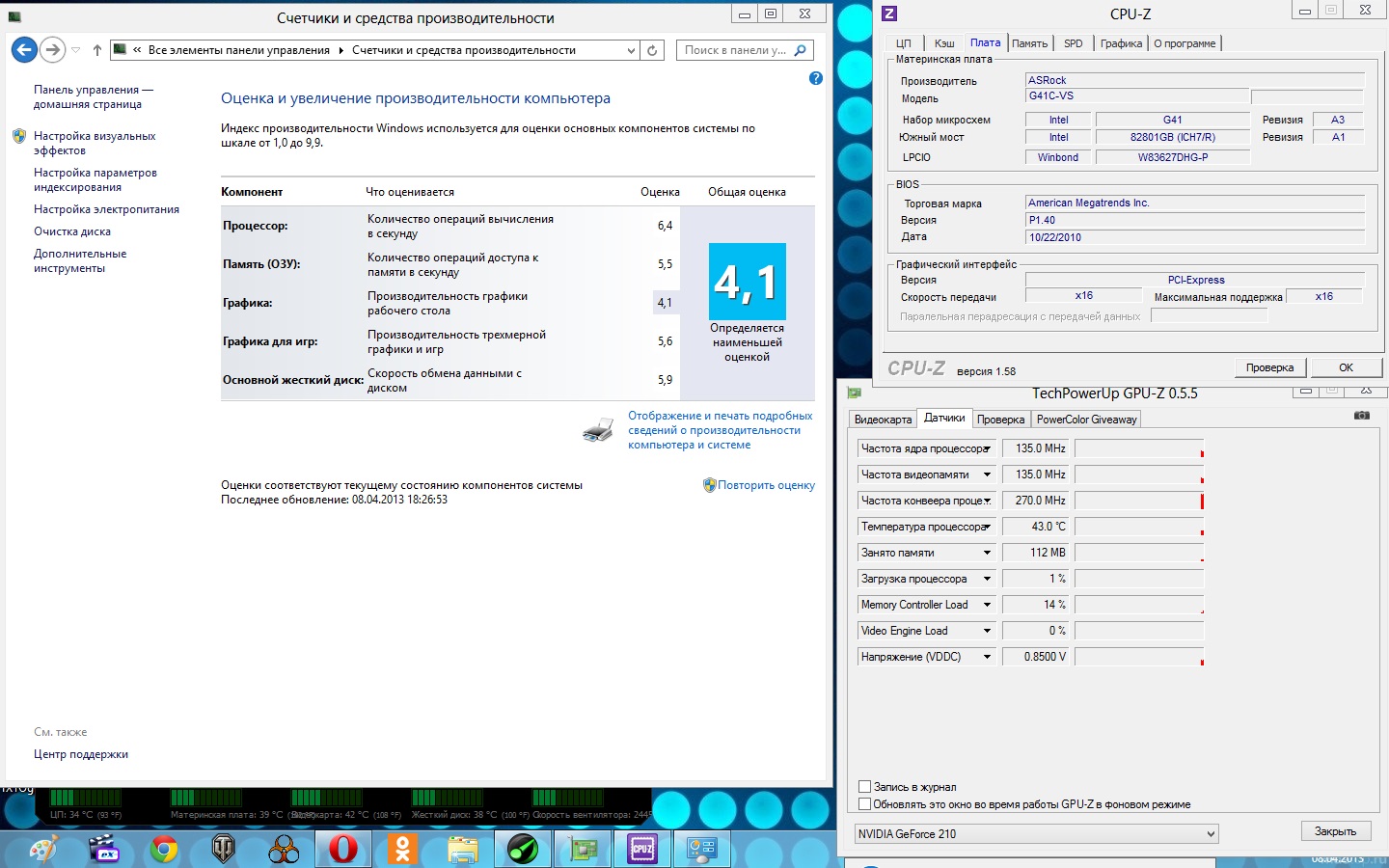Image resolution: width=1389 pixels, height=868 pixels.
Task: Open the recent locations arrow next to forward button
Action: (x=75, y=50)
